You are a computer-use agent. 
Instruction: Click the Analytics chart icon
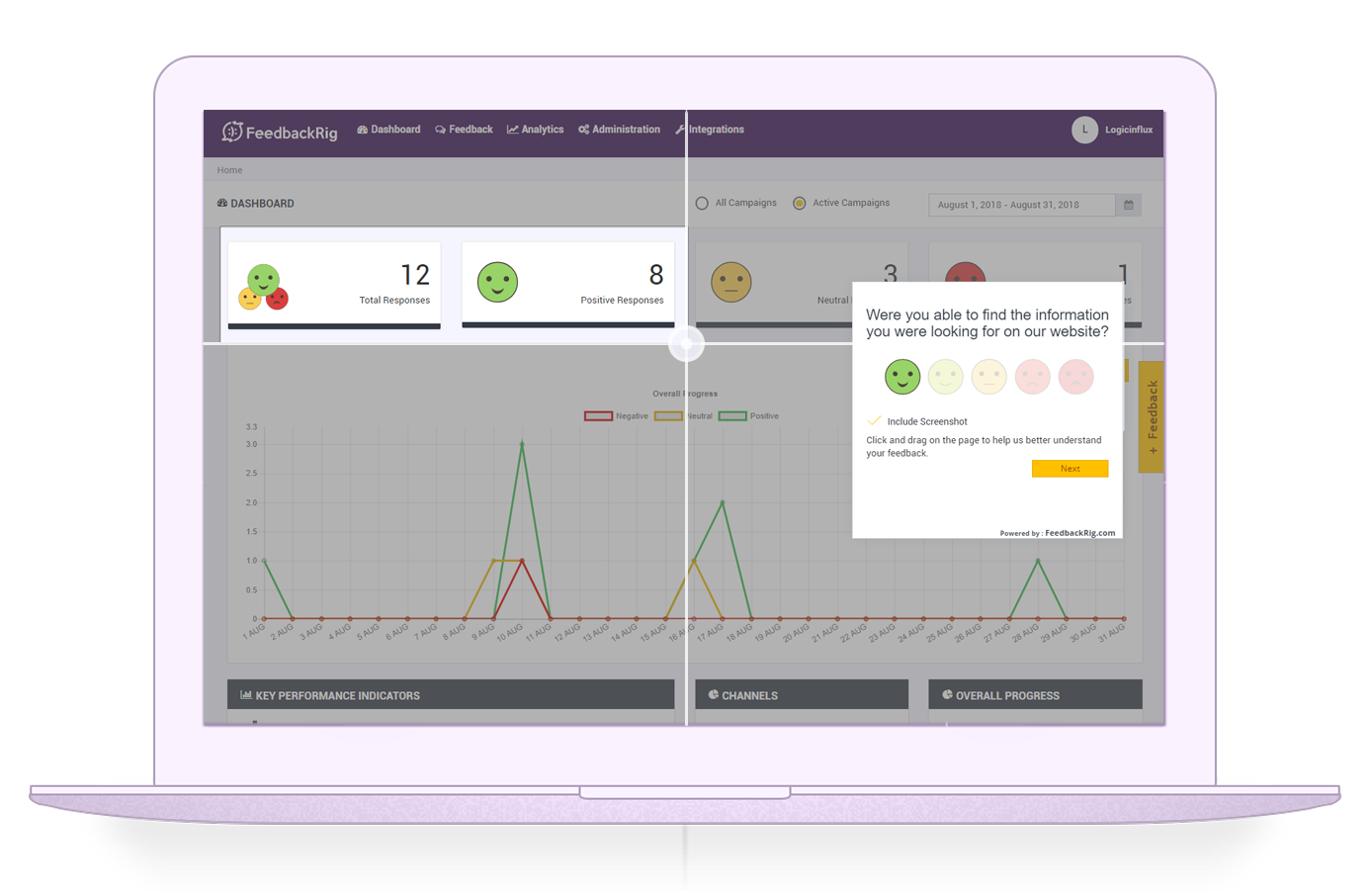pyautogui.click(x=511, y=129)
